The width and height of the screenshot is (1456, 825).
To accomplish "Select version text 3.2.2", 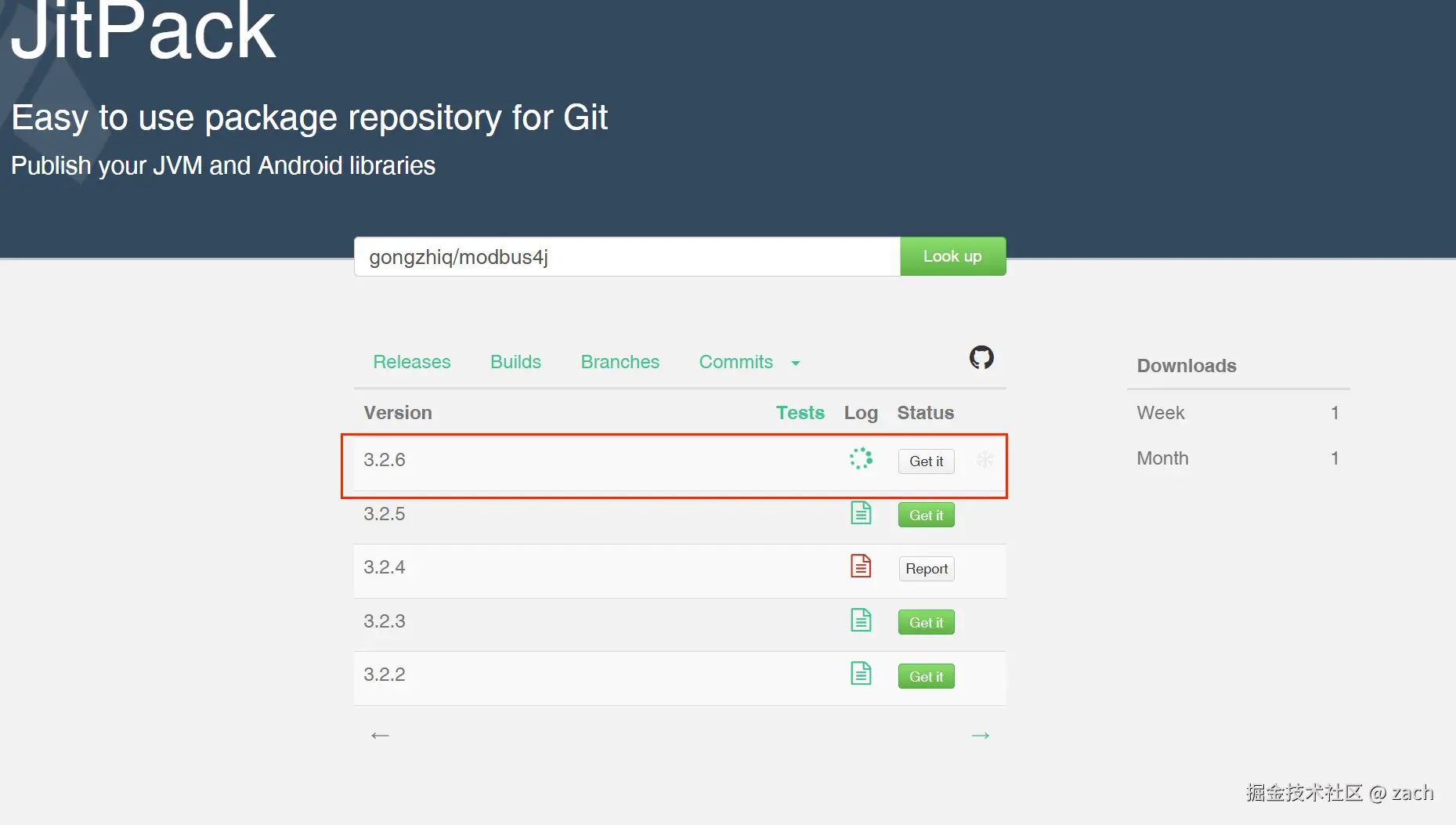I will coord(385,675).
